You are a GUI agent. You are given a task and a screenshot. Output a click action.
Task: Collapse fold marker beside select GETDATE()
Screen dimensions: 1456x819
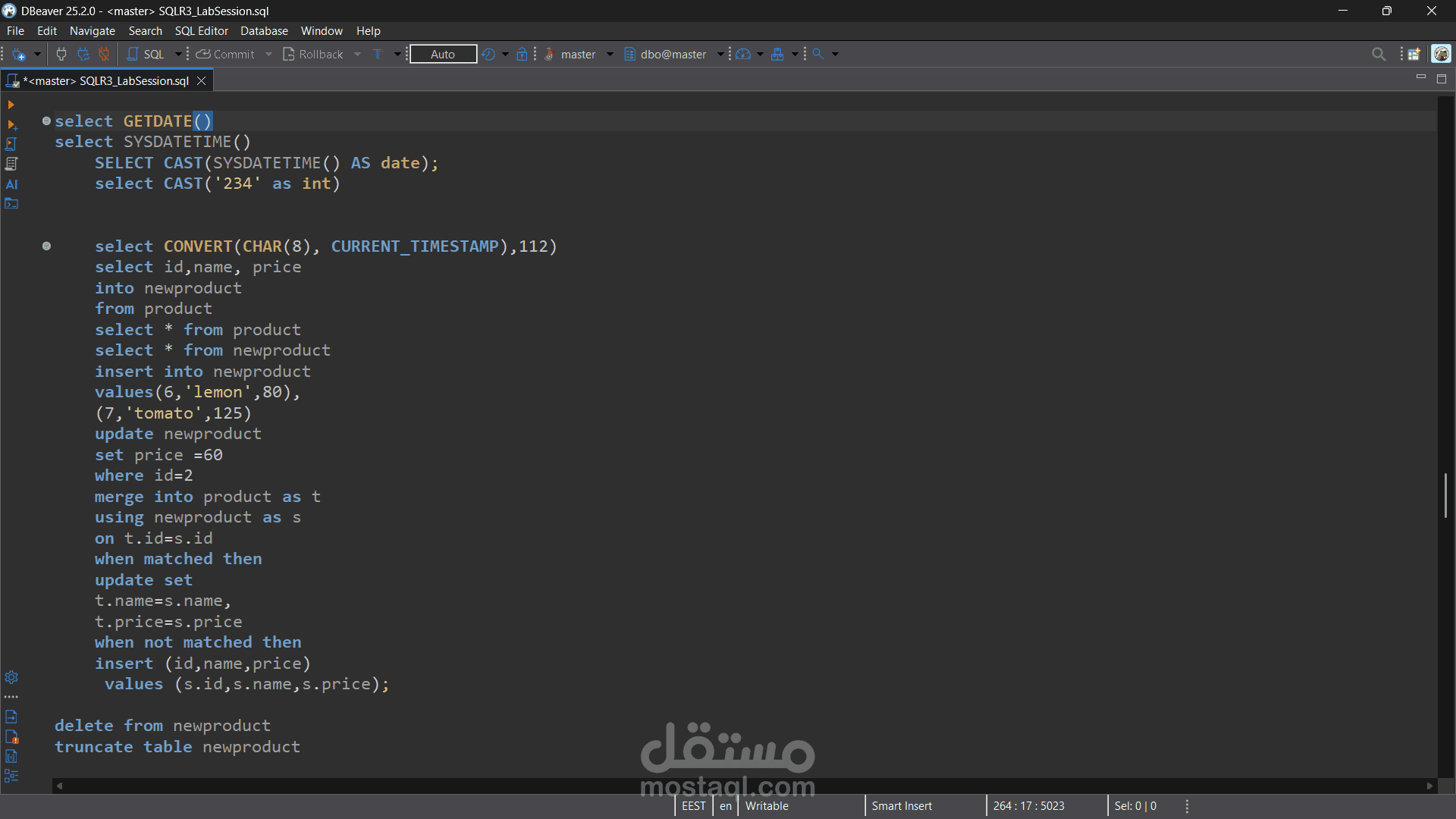[46, 121]
